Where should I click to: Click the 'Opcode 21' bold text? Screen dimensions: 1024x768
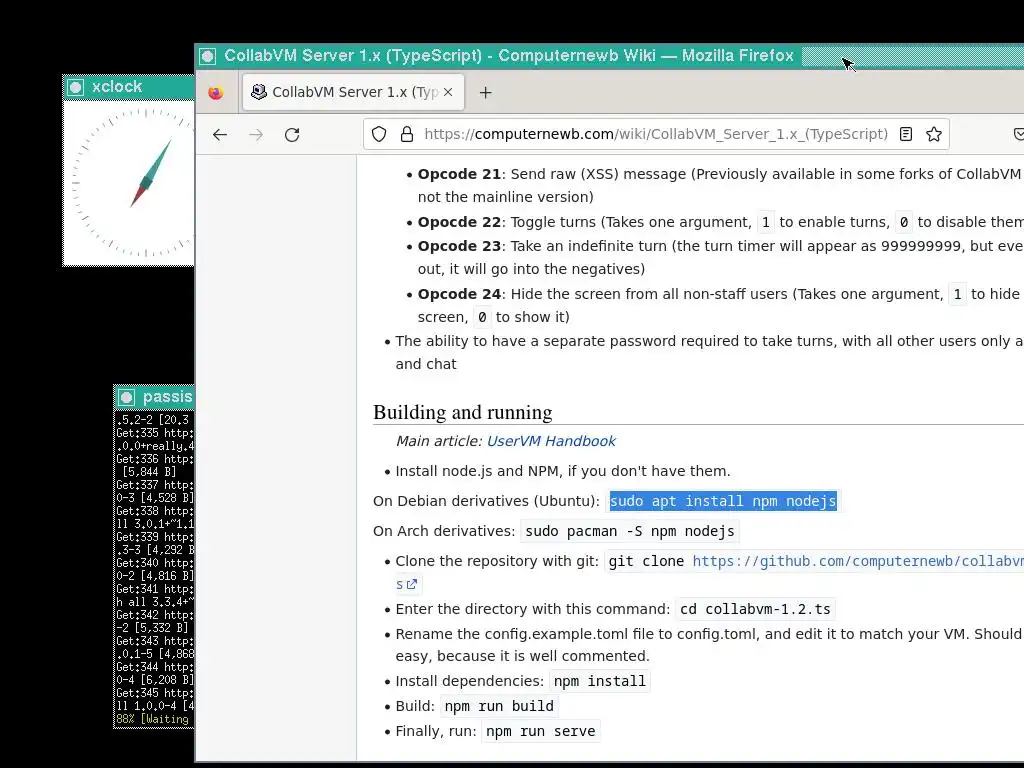pos(459,174)
